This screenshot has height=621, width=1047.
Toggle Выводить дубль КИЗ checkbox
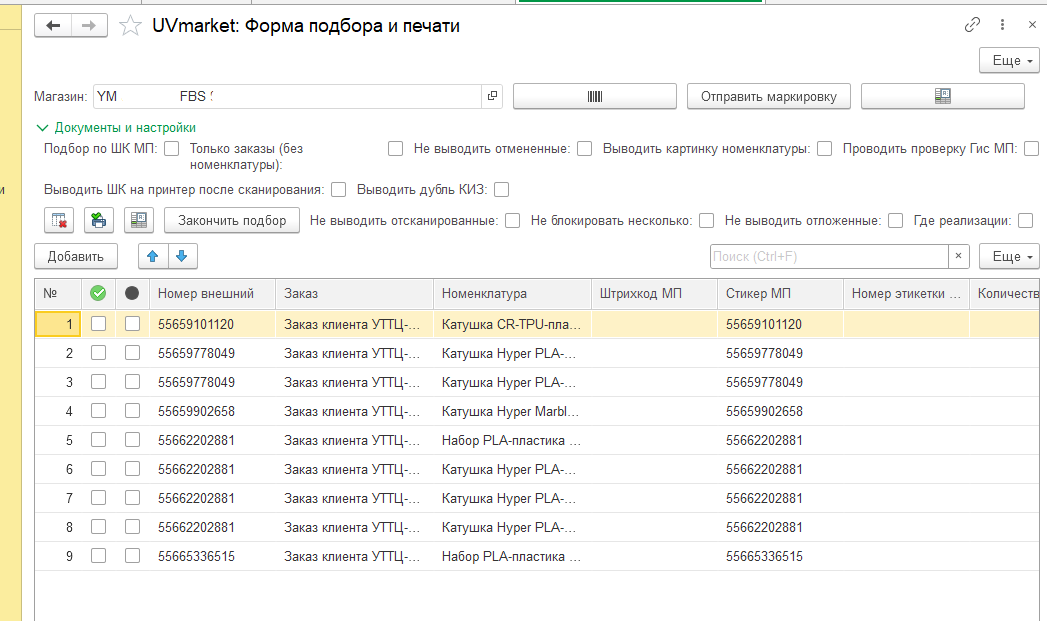pos(501,190)
